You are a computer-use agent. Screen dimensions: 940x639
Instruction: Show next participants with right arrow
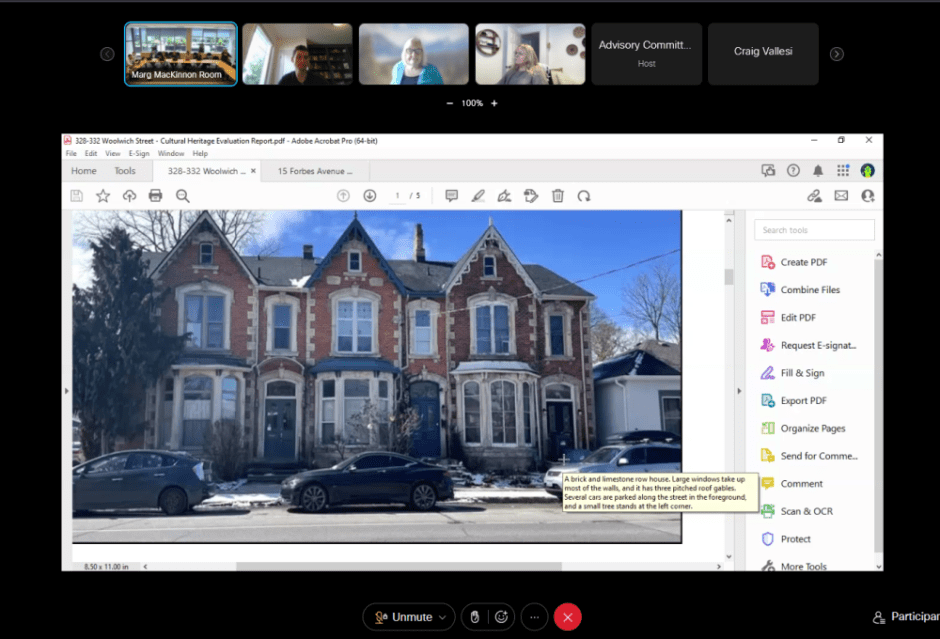(837, 54)
